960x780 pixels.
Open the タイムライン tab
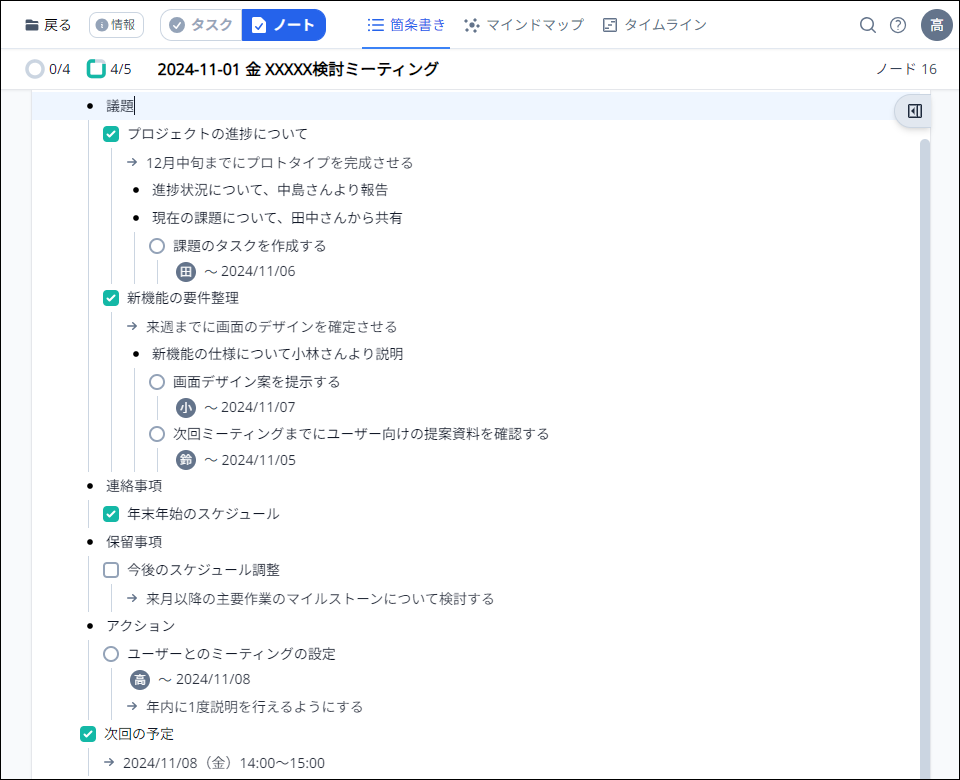pos(654,25)
